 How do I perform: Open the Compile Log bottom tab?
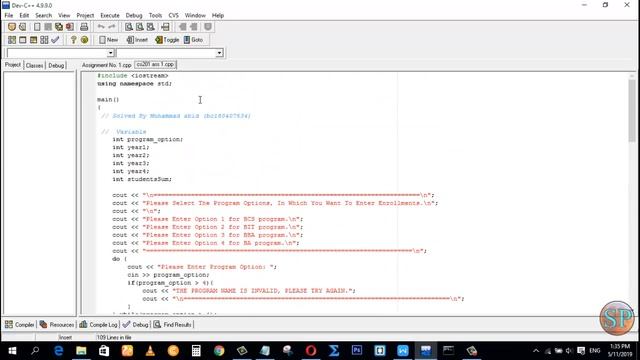click(98, 325)
